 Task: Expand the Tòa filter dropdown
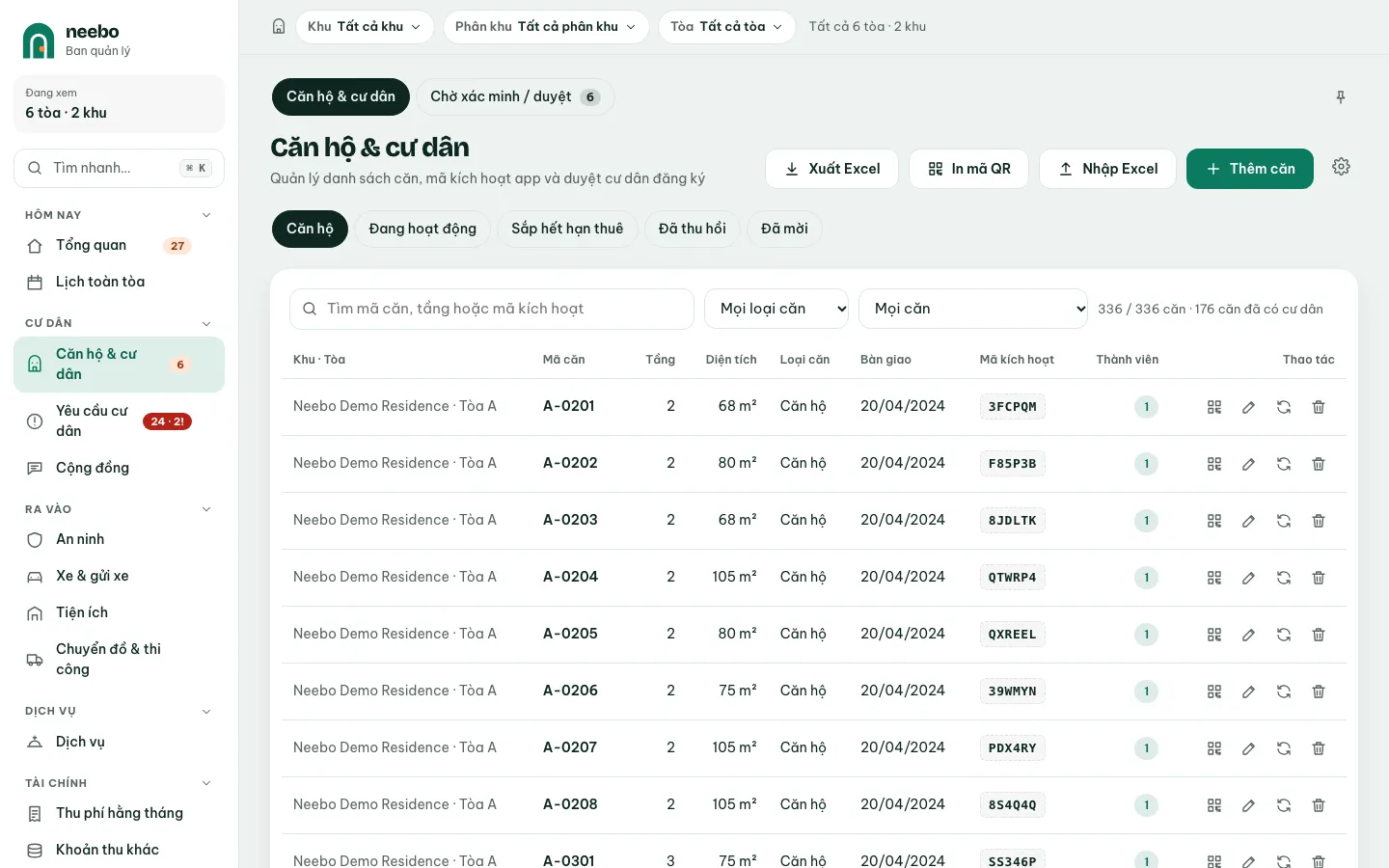[x=726, y=27]
